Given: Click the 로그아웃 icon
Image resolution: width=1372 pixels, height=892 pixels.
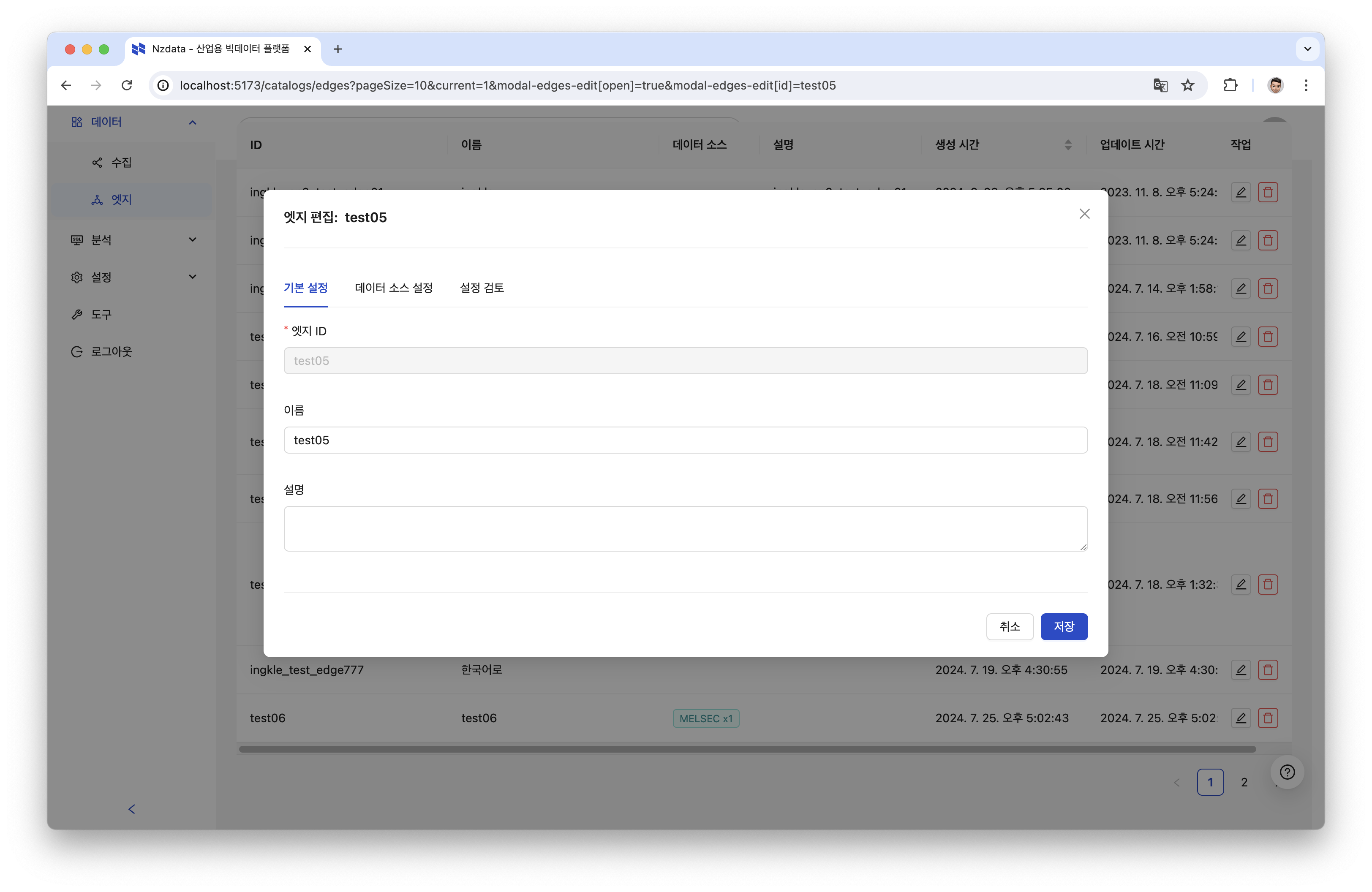Looking at the screenshot, I should point(77,351).
